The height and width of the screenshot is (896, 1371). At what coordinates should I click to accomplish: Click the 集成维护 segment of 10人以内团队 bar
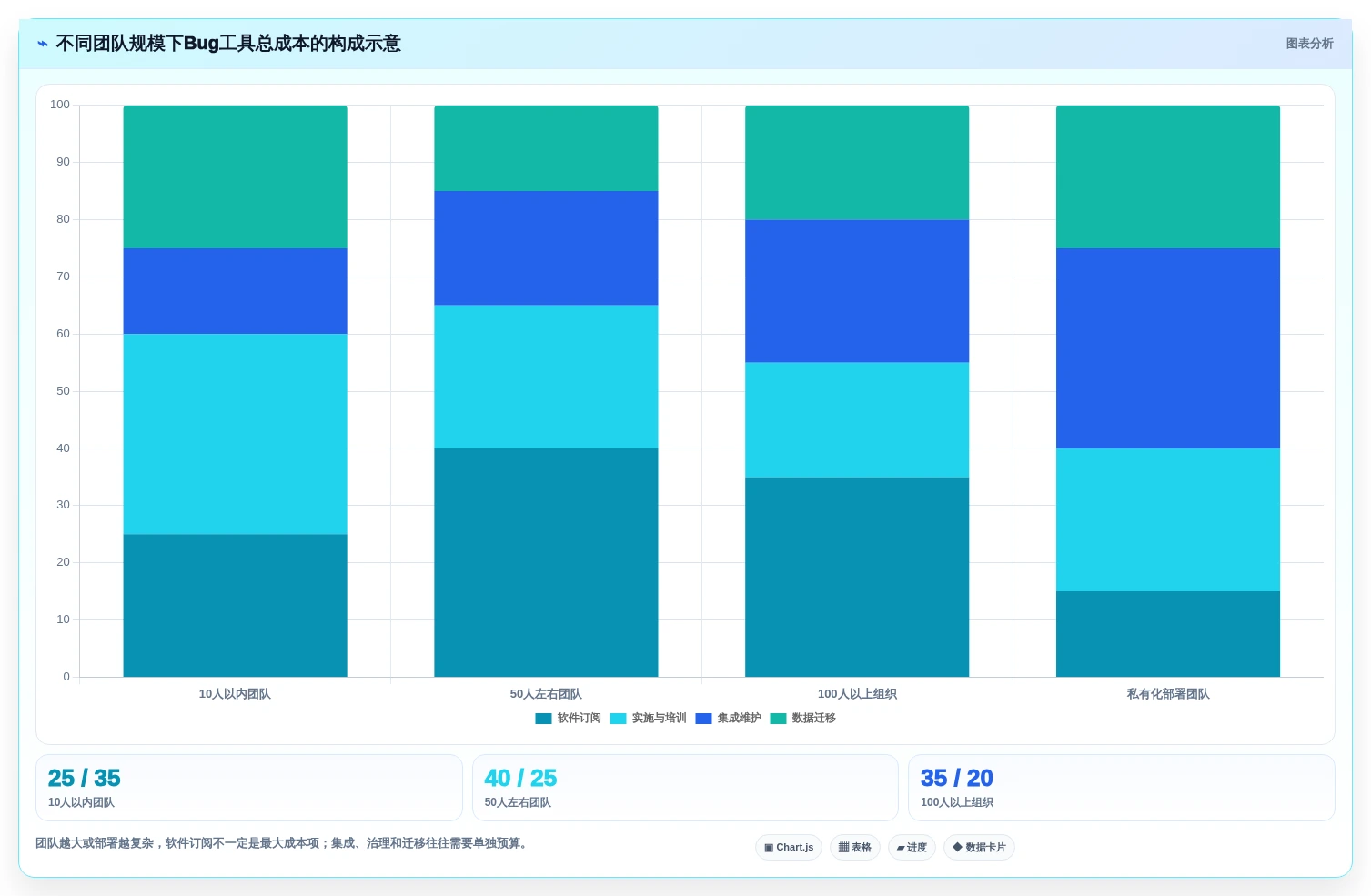coord(235,291)
